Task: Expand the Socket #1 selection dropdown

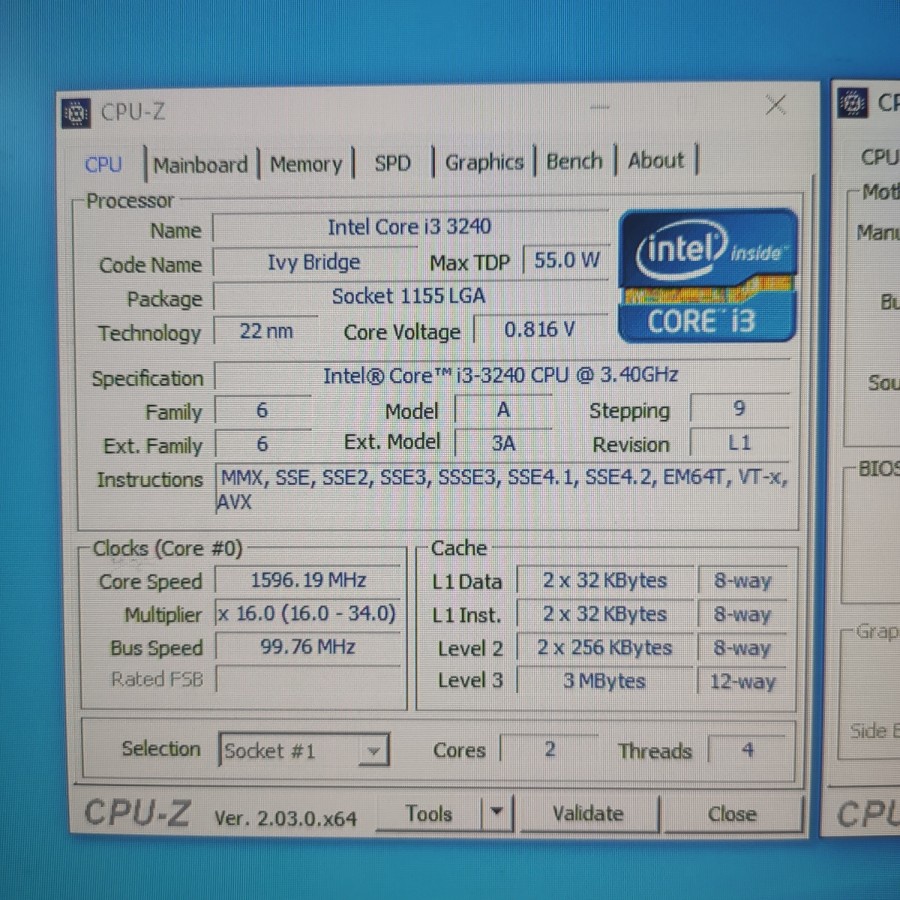Action: [x=373, y=750]
